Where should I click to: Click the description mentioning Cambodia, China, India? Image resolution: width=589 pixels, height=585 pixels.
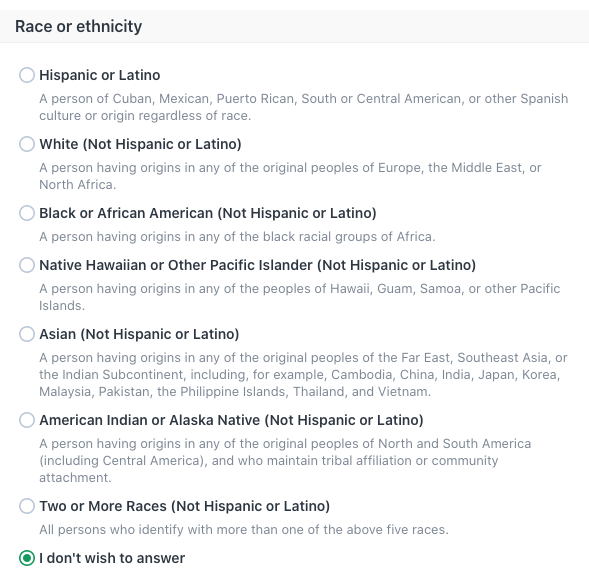click(x=304, y=375)
